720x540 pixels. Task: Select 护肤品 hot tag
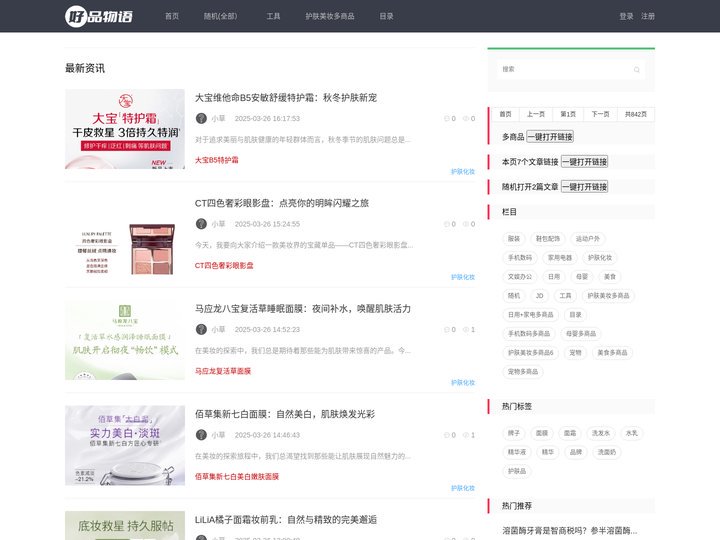517,471
